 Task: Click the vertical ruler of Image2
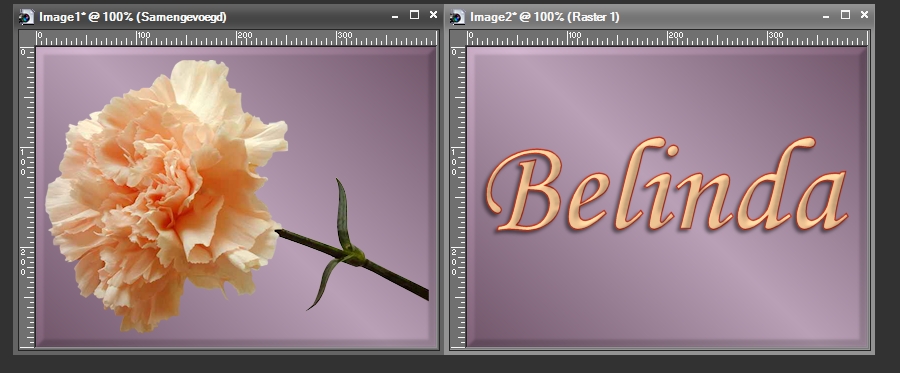click(457, 197)
